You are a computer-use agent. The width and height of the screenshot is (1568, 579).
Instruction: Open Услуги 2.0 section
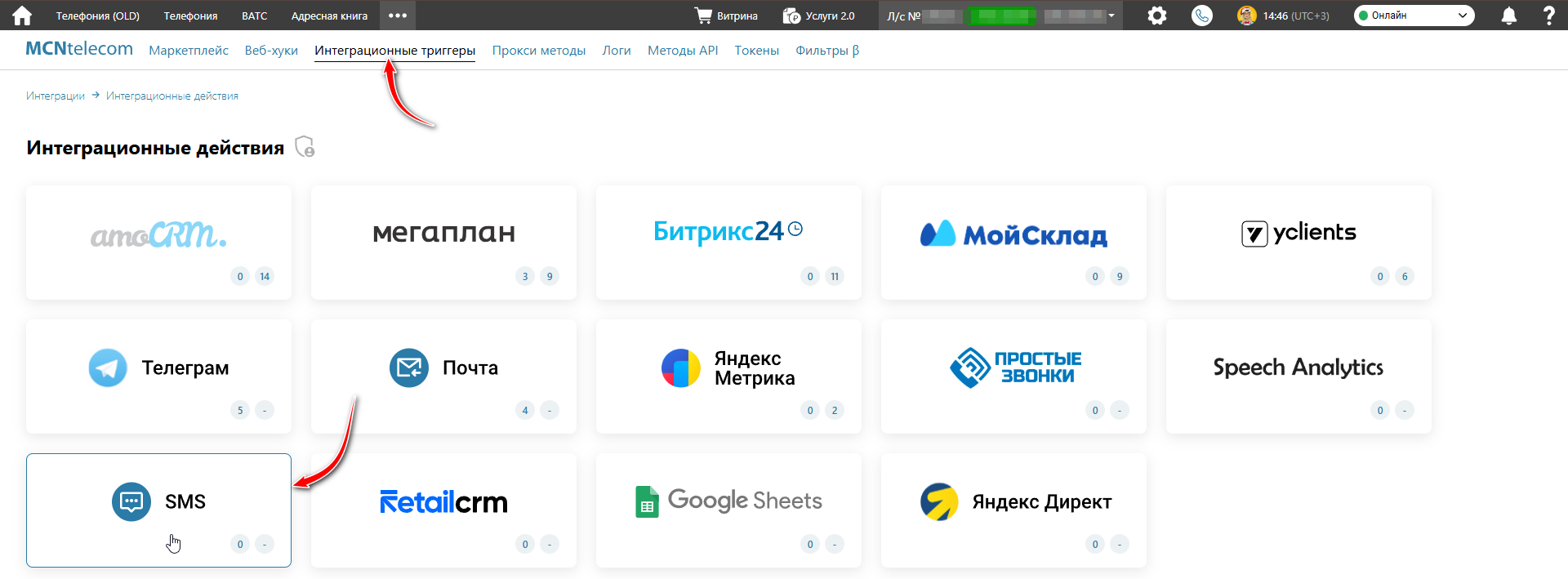[x=818, y=16]
